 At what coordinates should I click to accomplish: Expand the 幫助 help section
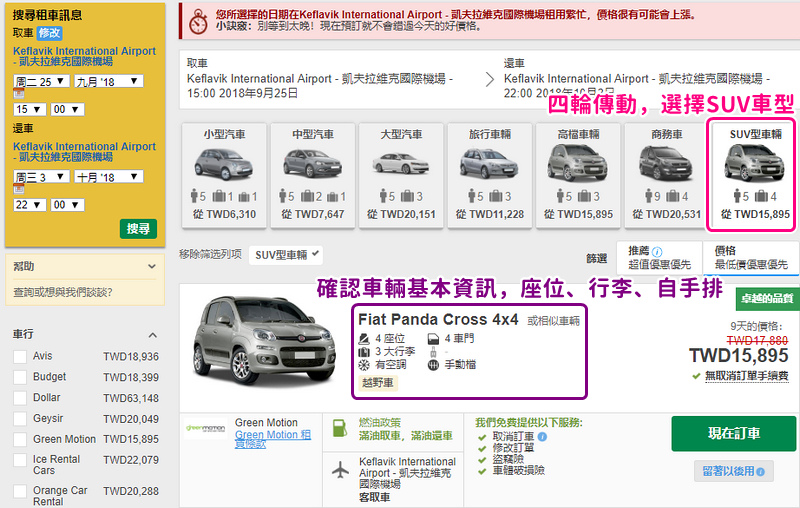coord(85,266)
